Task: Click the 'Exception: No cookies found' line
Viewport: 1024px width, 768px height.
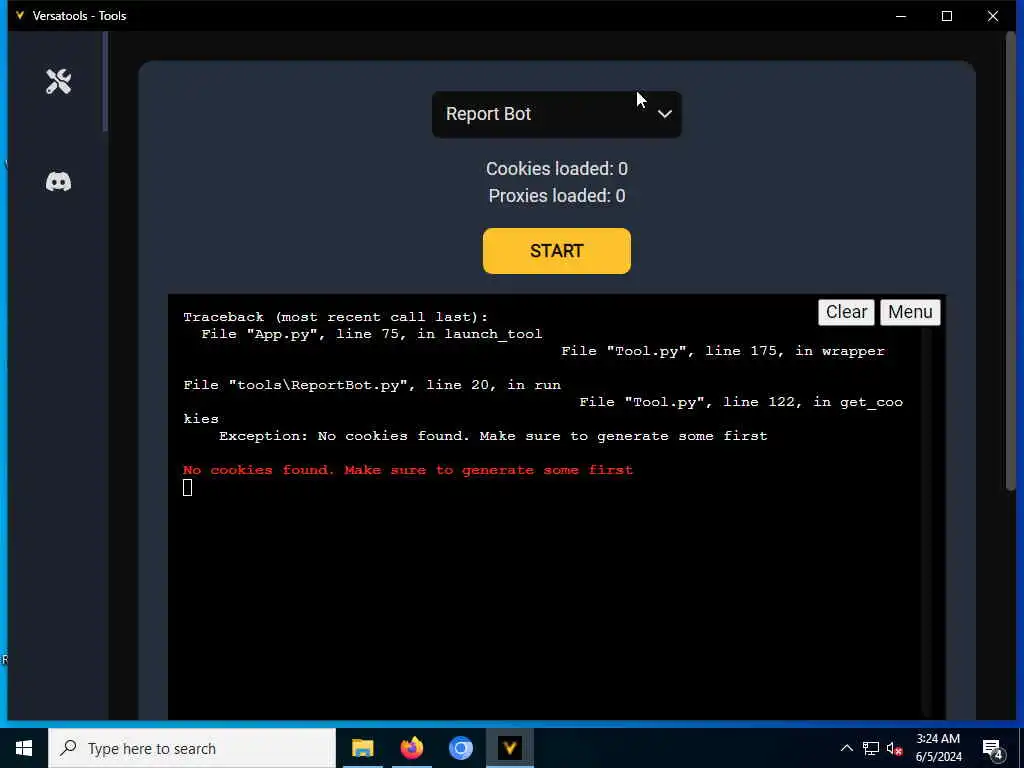Action: [493, 436]
